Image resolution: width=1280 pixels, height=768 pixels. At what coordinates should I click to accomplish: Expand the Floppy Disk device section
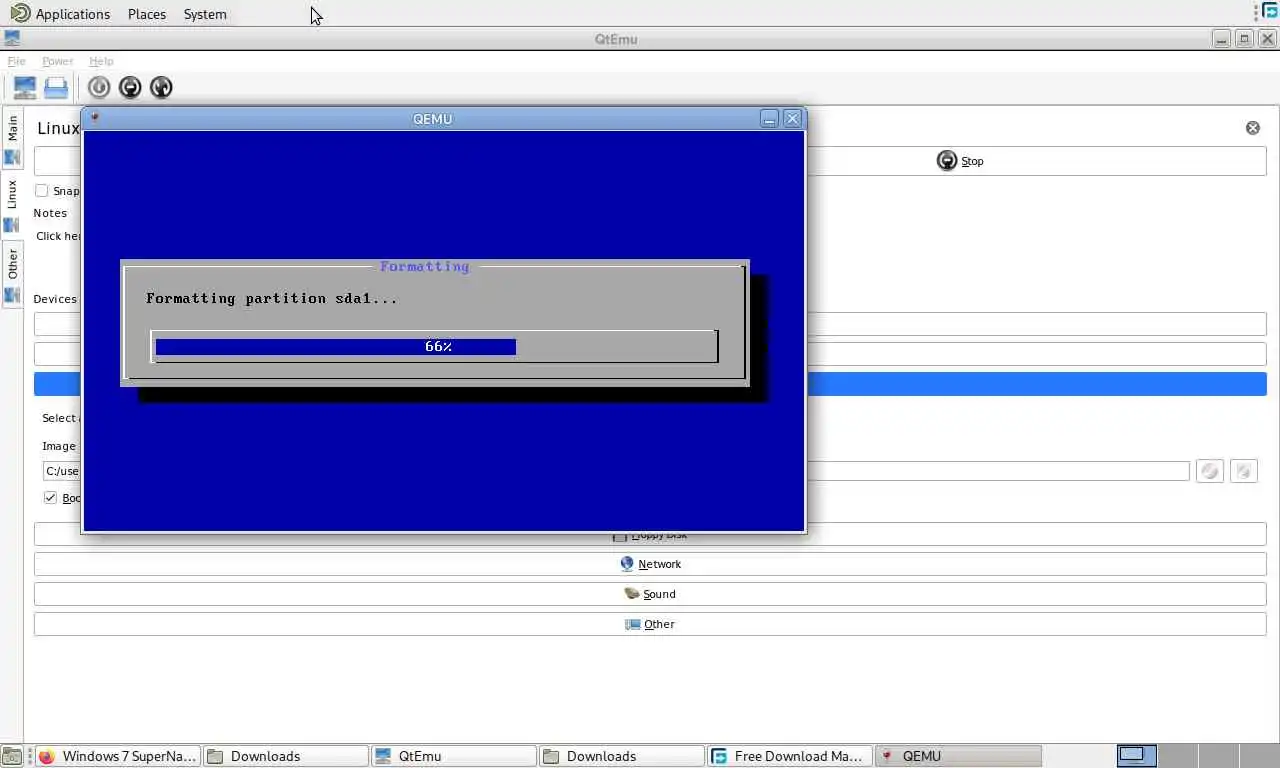pyautogui.click(x=650, y=535)
